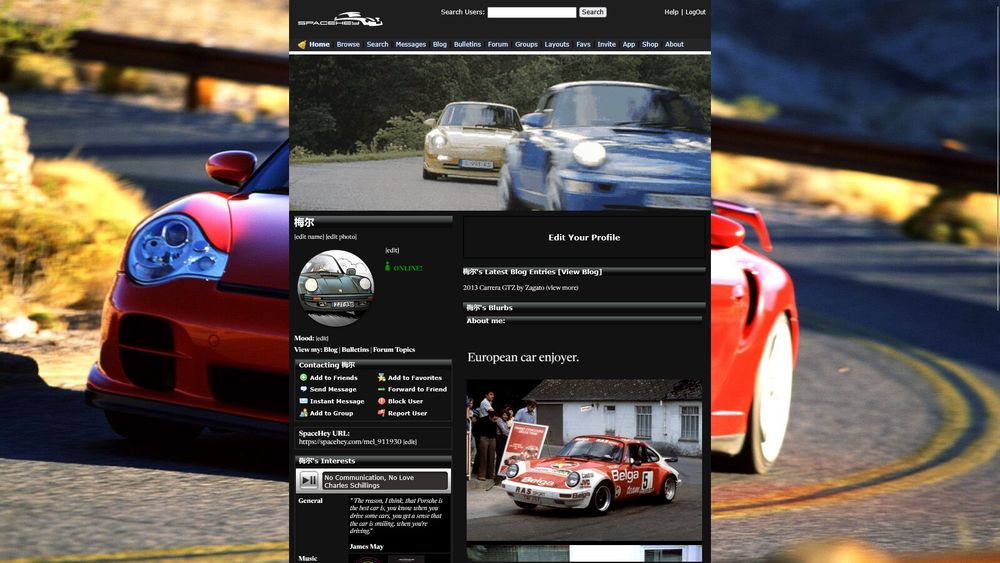Click the Forward to Friend link

417,389
